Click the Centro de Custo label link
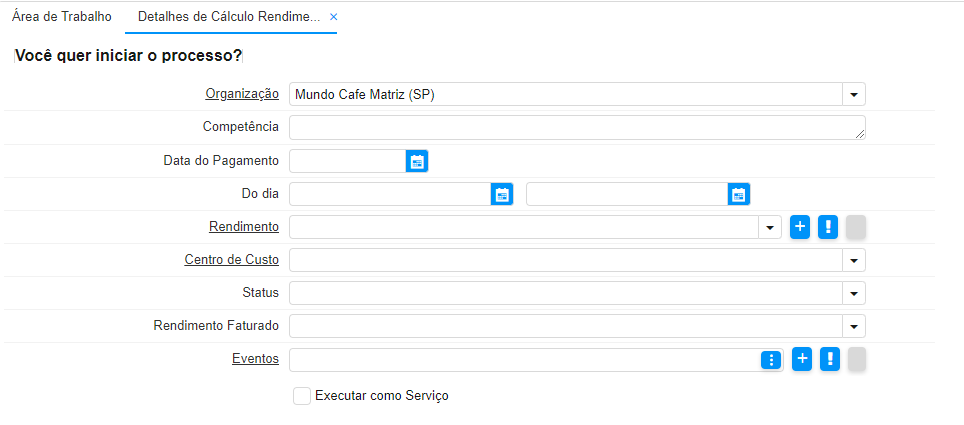This screenshot has height=425, width=964. point(232,260)
